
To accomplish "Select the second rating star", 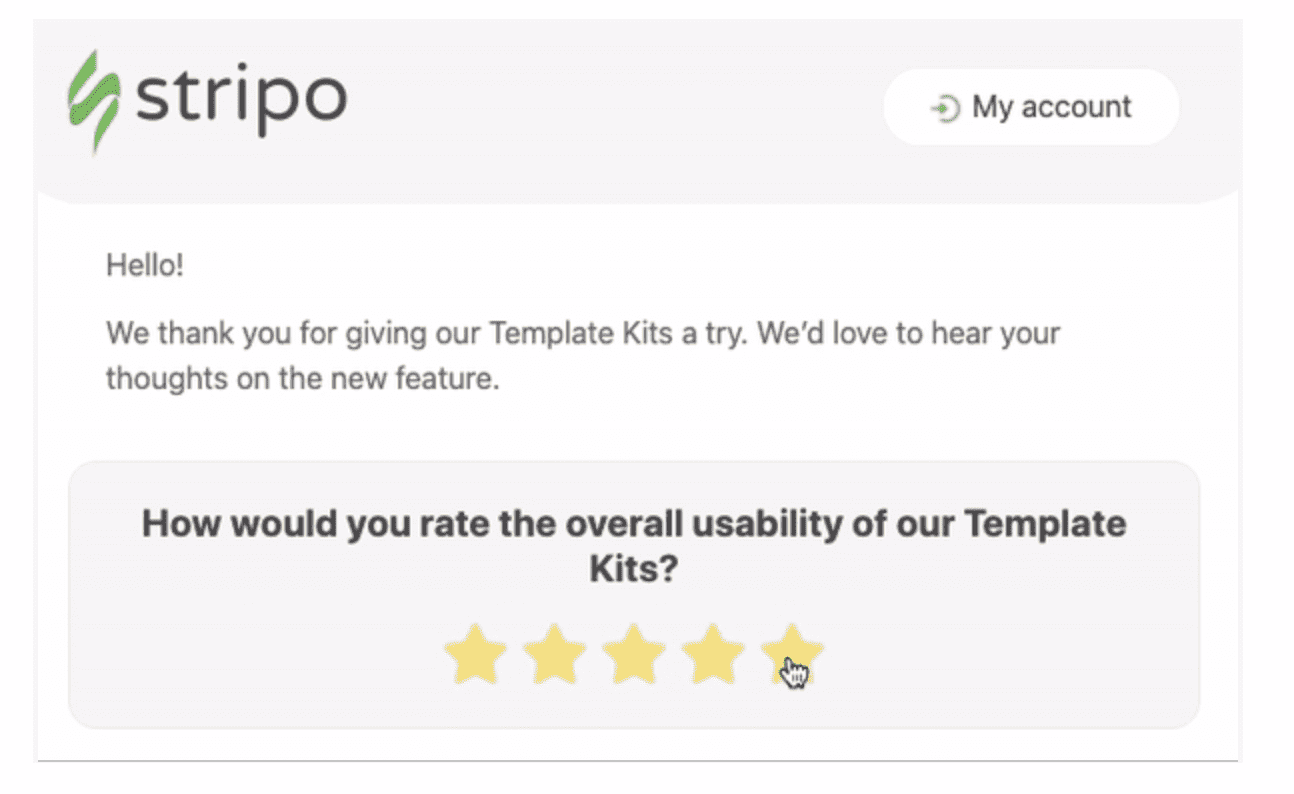I will click(x=554, y=655).
